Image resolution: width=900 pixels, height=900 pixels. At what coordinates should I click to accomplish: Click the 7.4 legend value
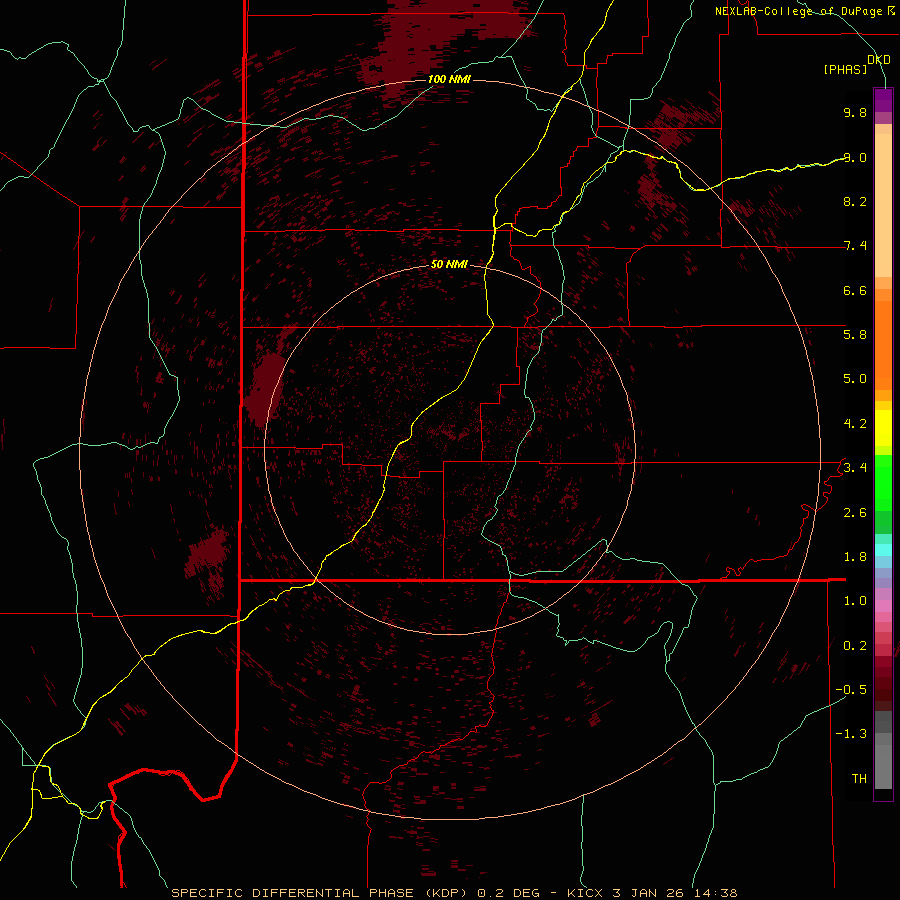[855, 246]
